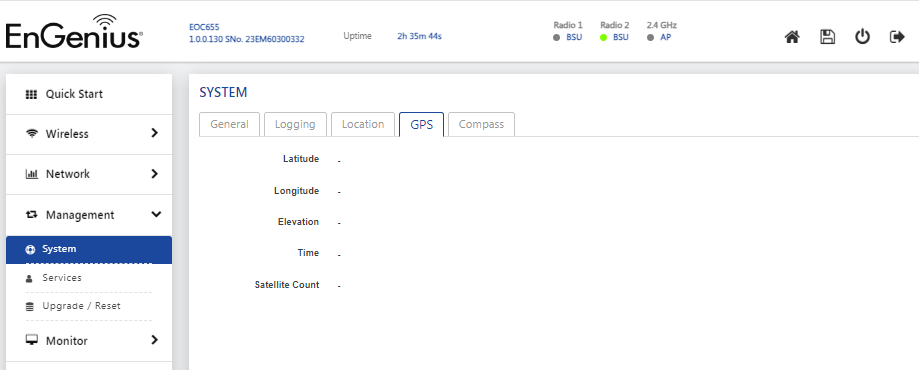Click the Network chart icon in sidebar

[x=32, y=174]
